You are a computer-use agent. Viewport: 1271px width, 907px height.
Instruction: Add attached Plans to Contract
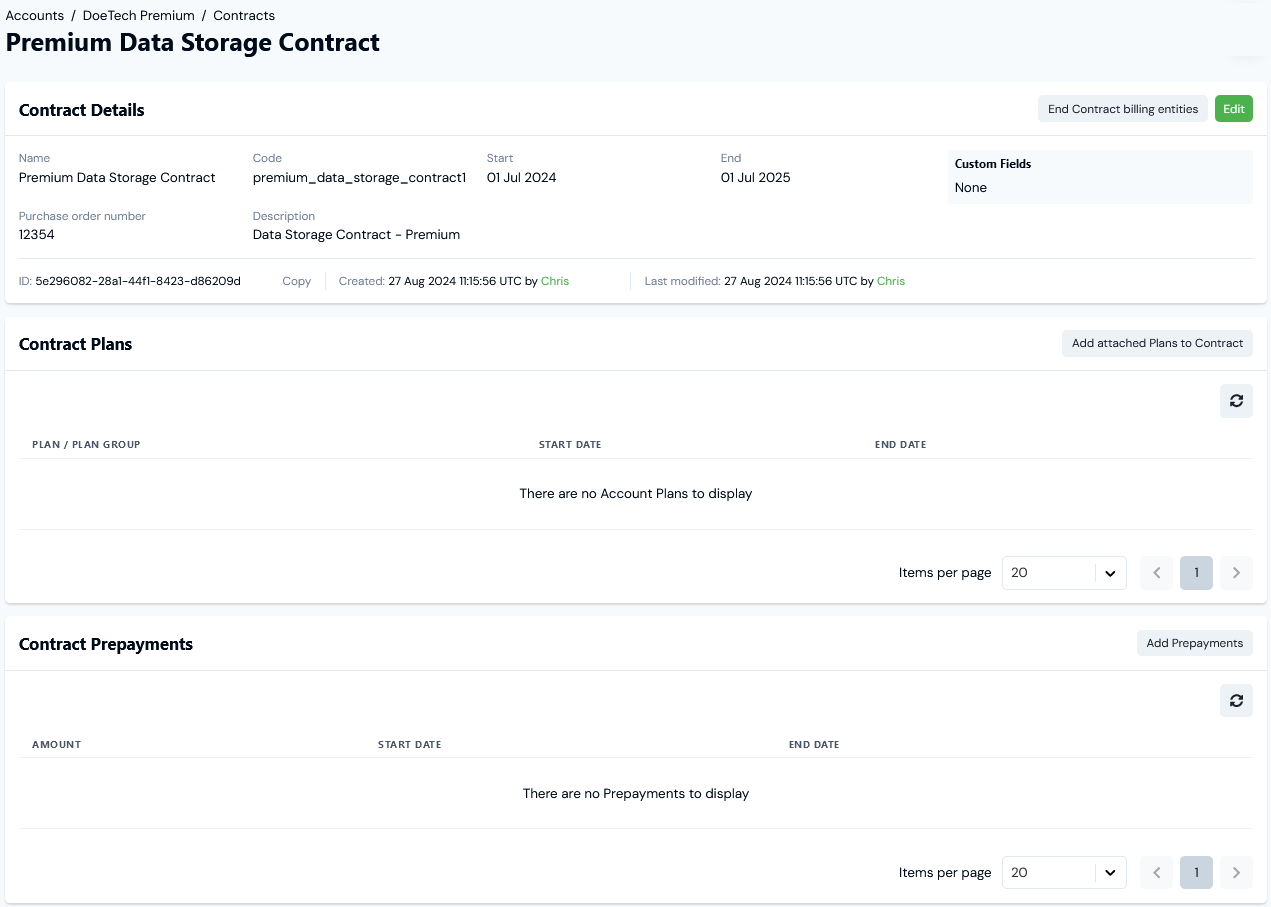click(1157, 343)
